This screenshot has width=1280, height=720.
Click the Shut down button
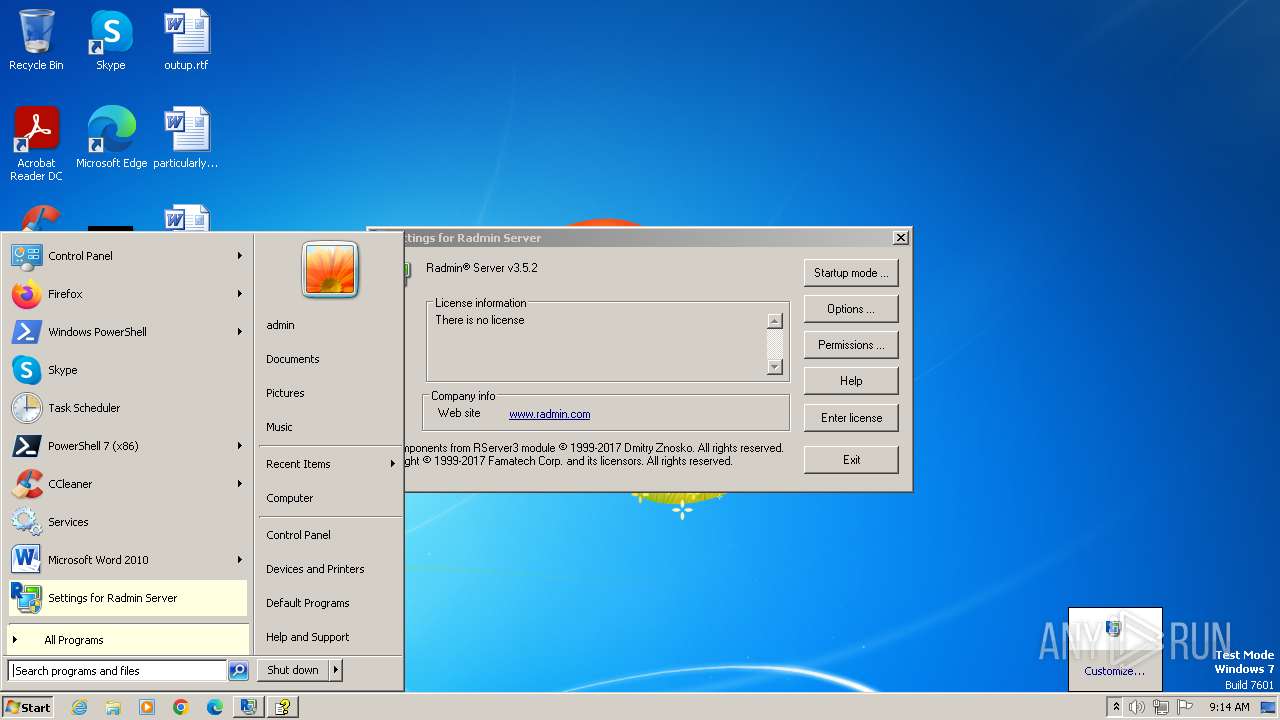pos(293,670)
